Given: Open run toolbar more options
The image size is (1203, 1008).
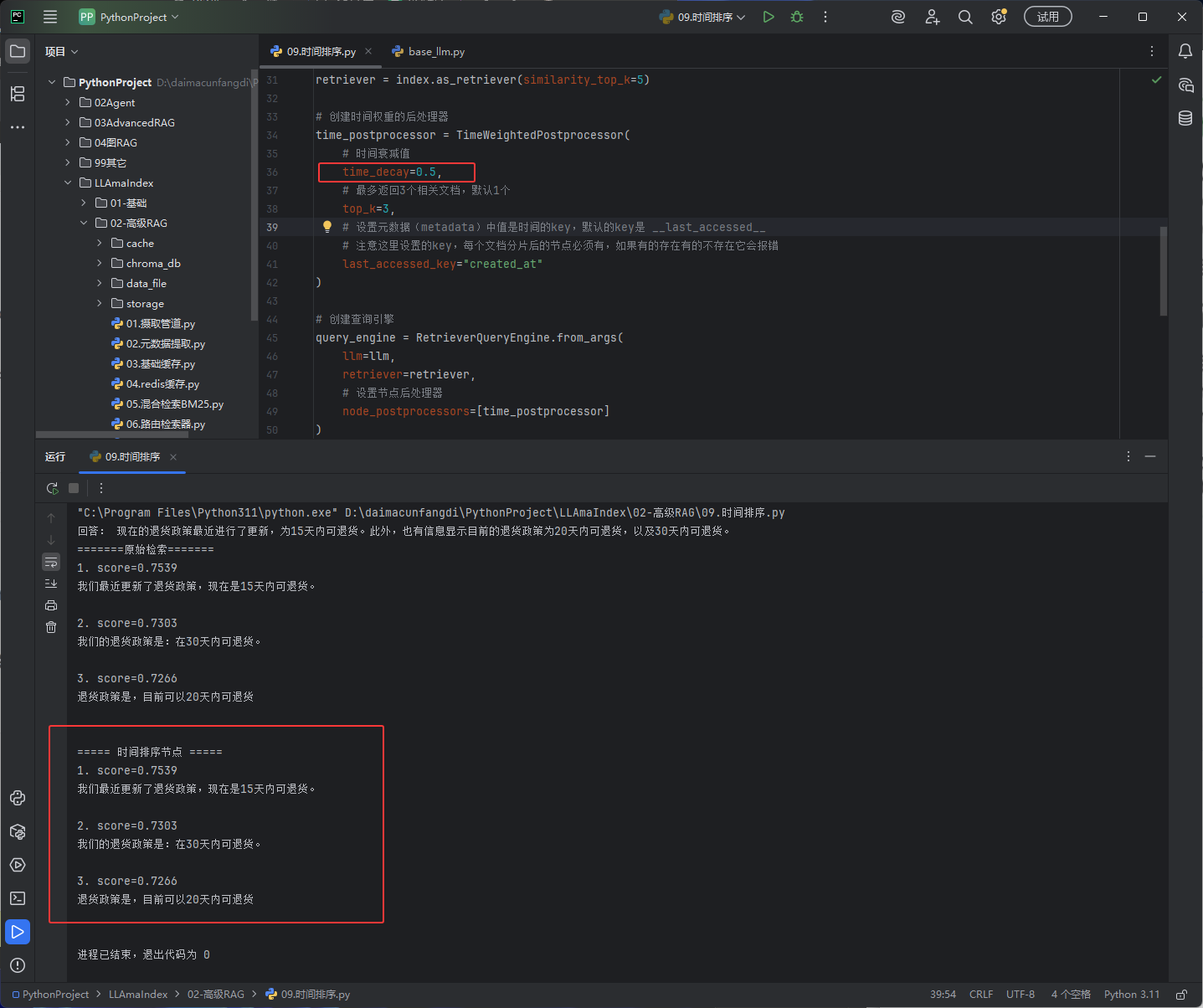Looking at the screenshot, I should click(101, 488).
